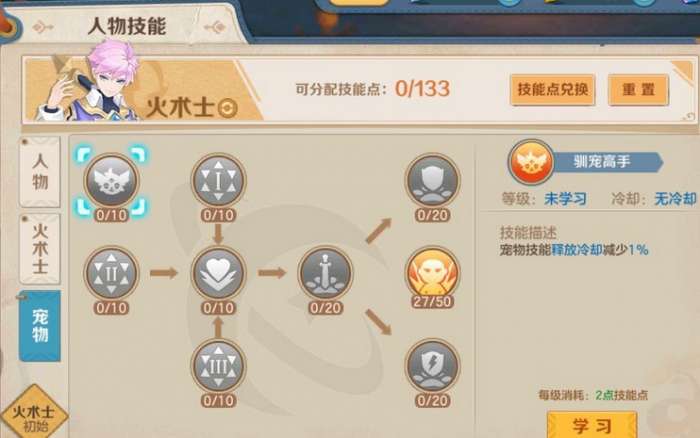Select the lightning shield skill node
This screenshot has height=438, width=700.
pyautogui.click(x=432, y=366)
